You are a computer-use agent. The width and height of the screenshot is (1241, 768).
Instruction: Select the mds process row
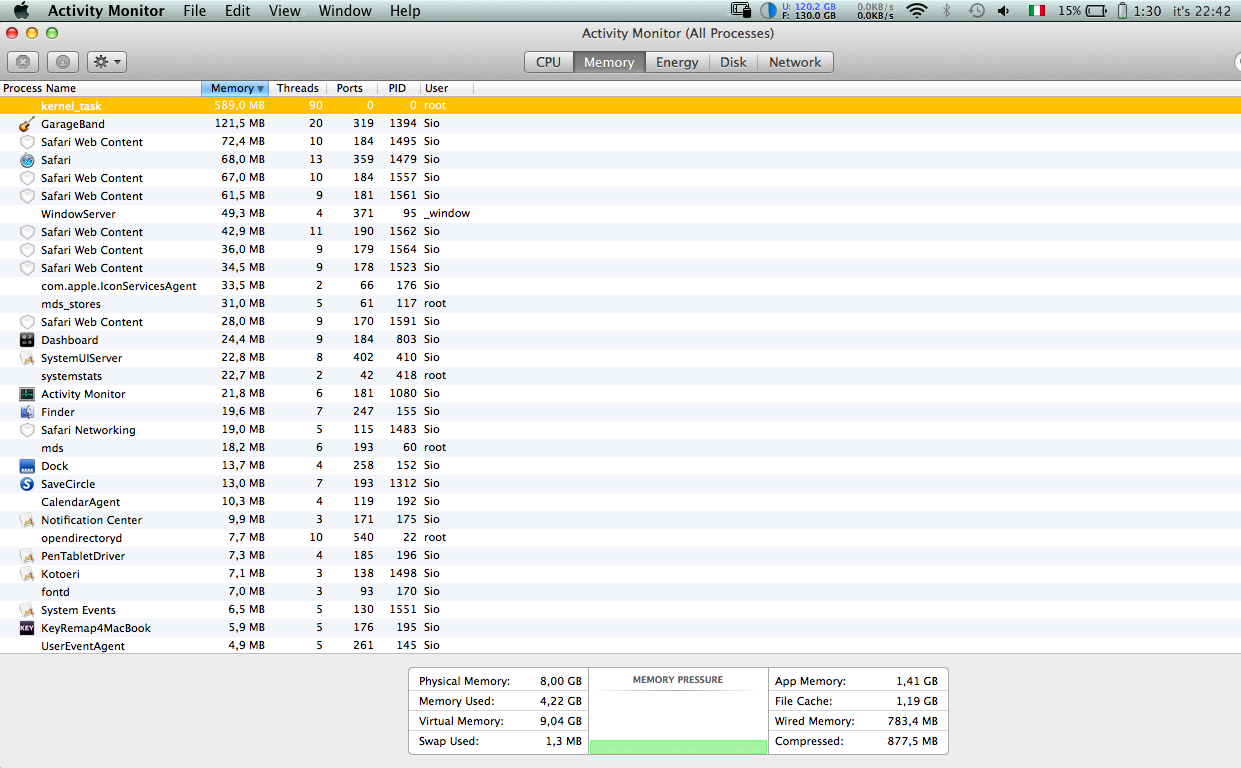(x=620, y=448)
